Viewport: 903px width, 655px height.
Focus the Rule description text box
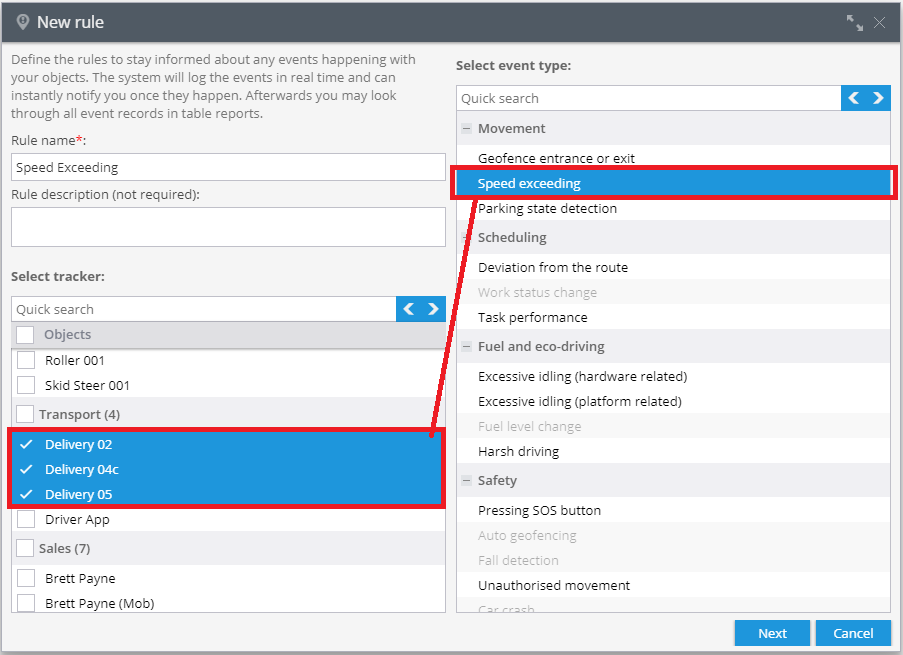pyautogui.click(x=228, y=226)
